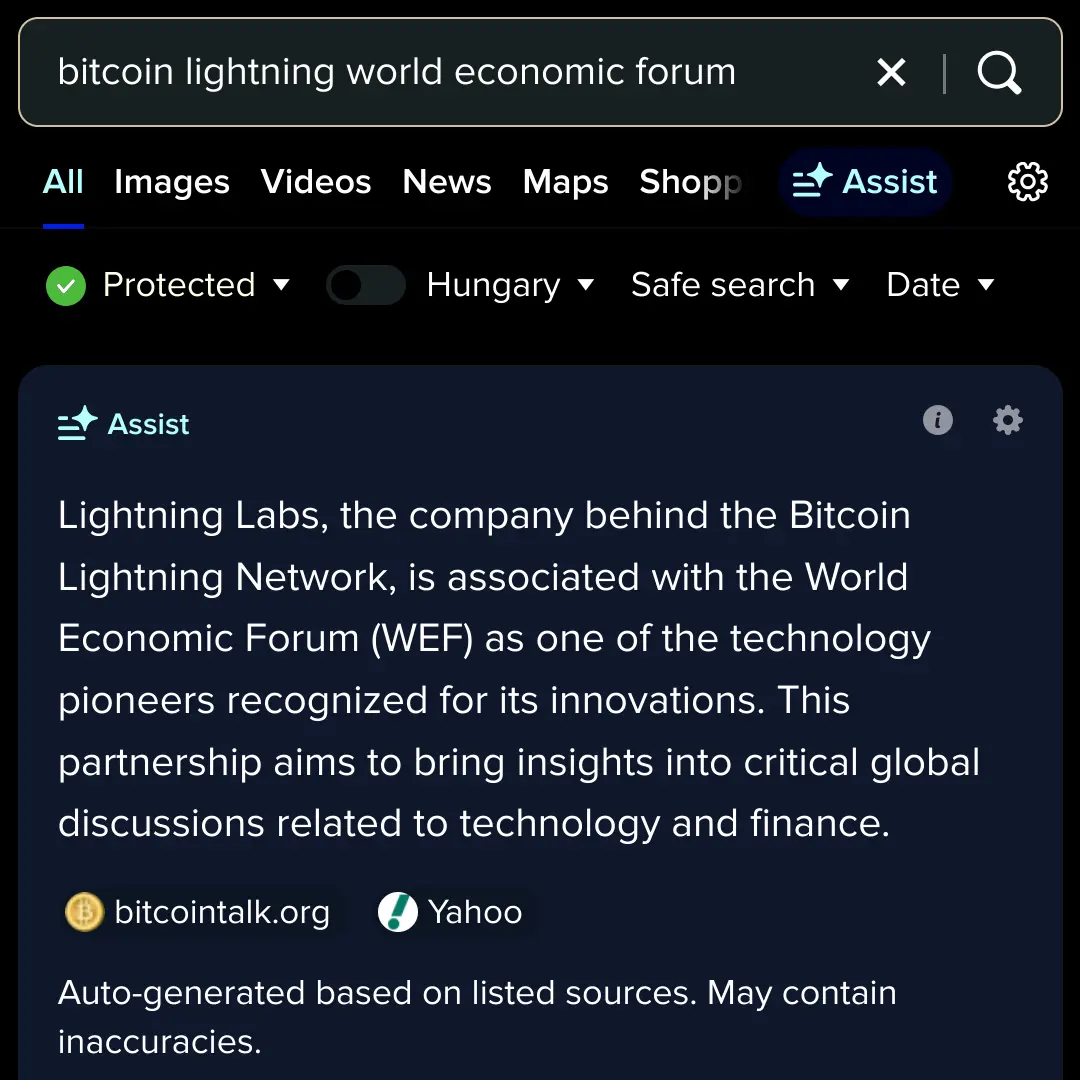The width and height of the screenshot is (1080, 1080).
Task: Open the Date filter dropdown
Action: [x=940, y=286]
